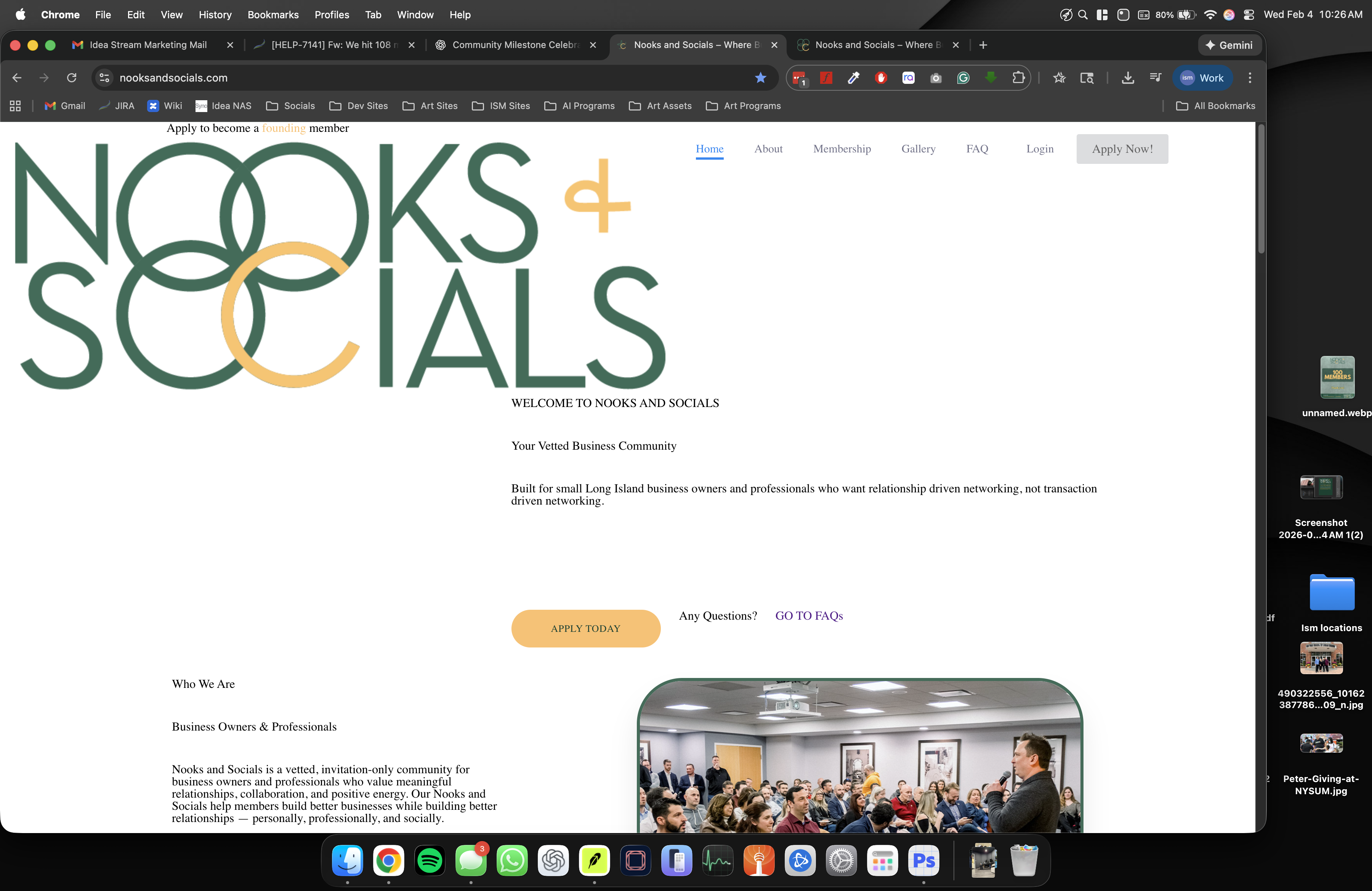Open Spotify from the Dock
The height and width of the screenshot is (891, 1372).
(x=430, y=861)
